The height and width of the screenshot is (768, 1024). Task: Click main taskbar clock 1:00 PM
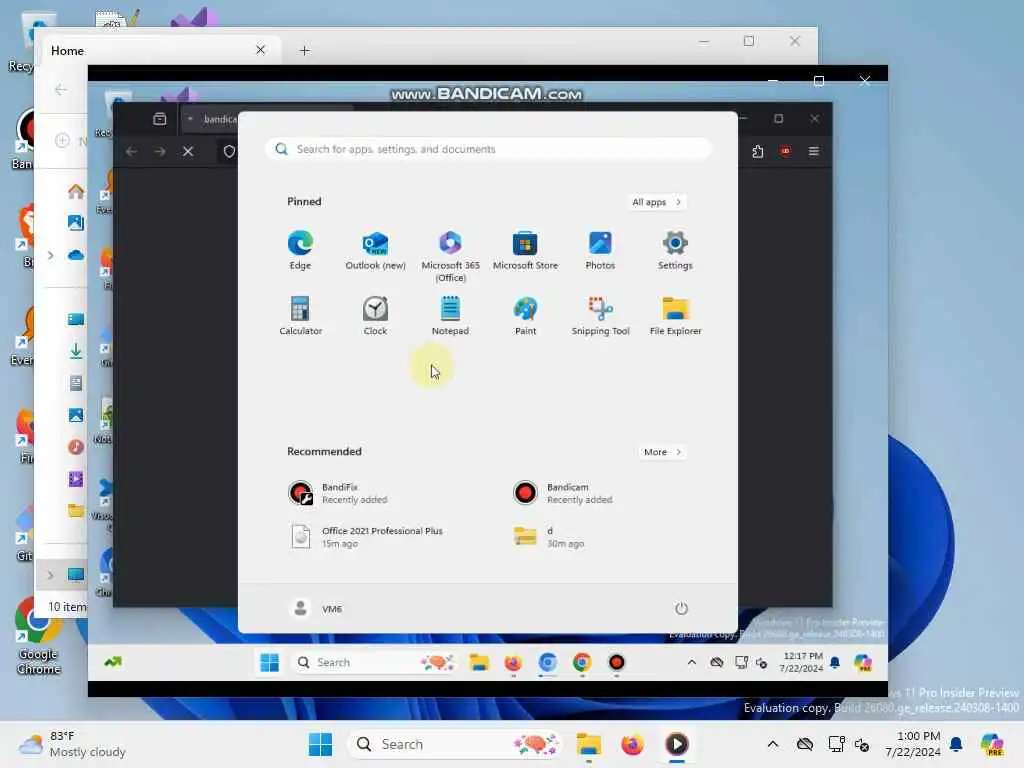(913, 744)
